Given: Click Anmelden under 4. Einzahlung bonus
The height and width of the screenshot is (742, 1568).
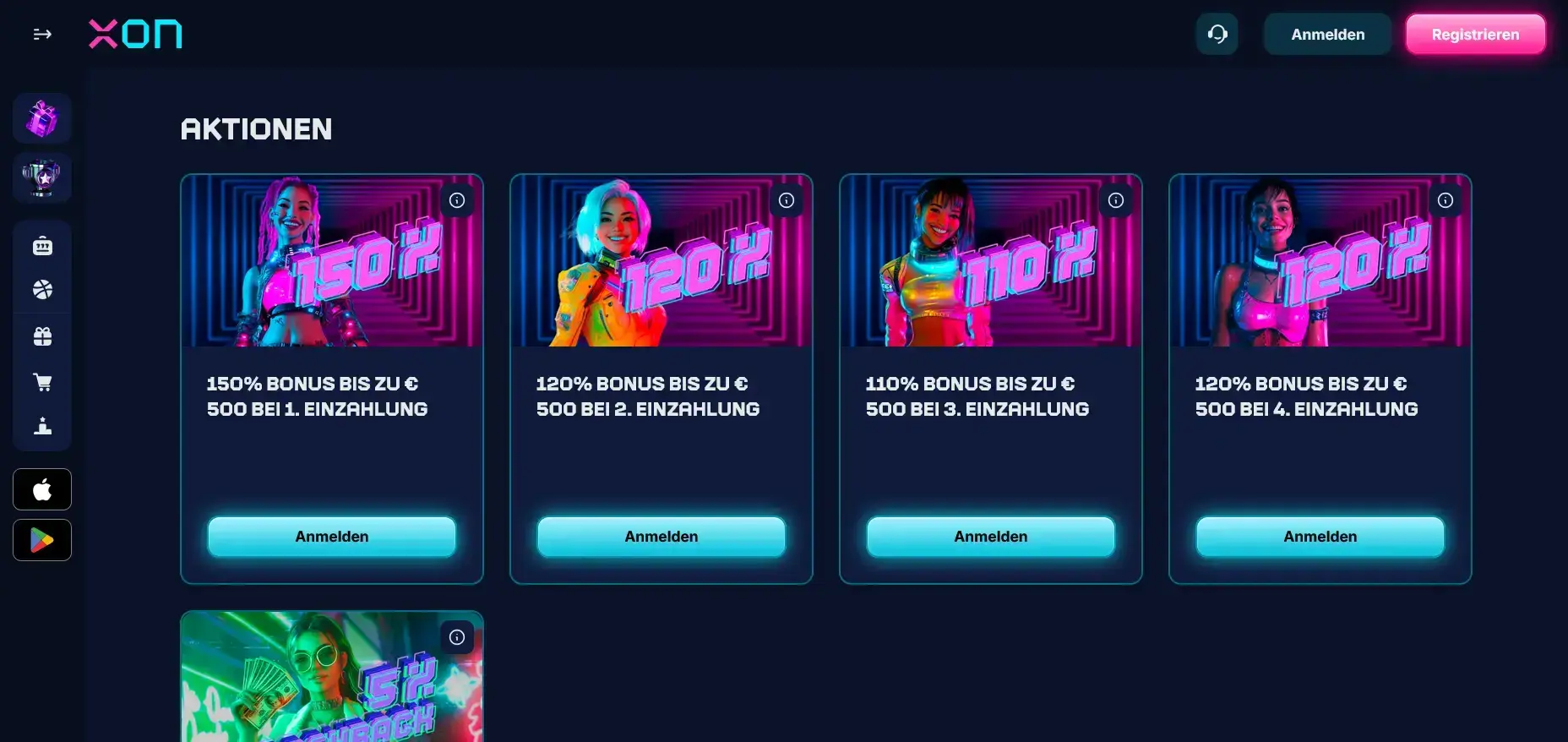Looking at the screenshot, I should tap(1320, 537).
